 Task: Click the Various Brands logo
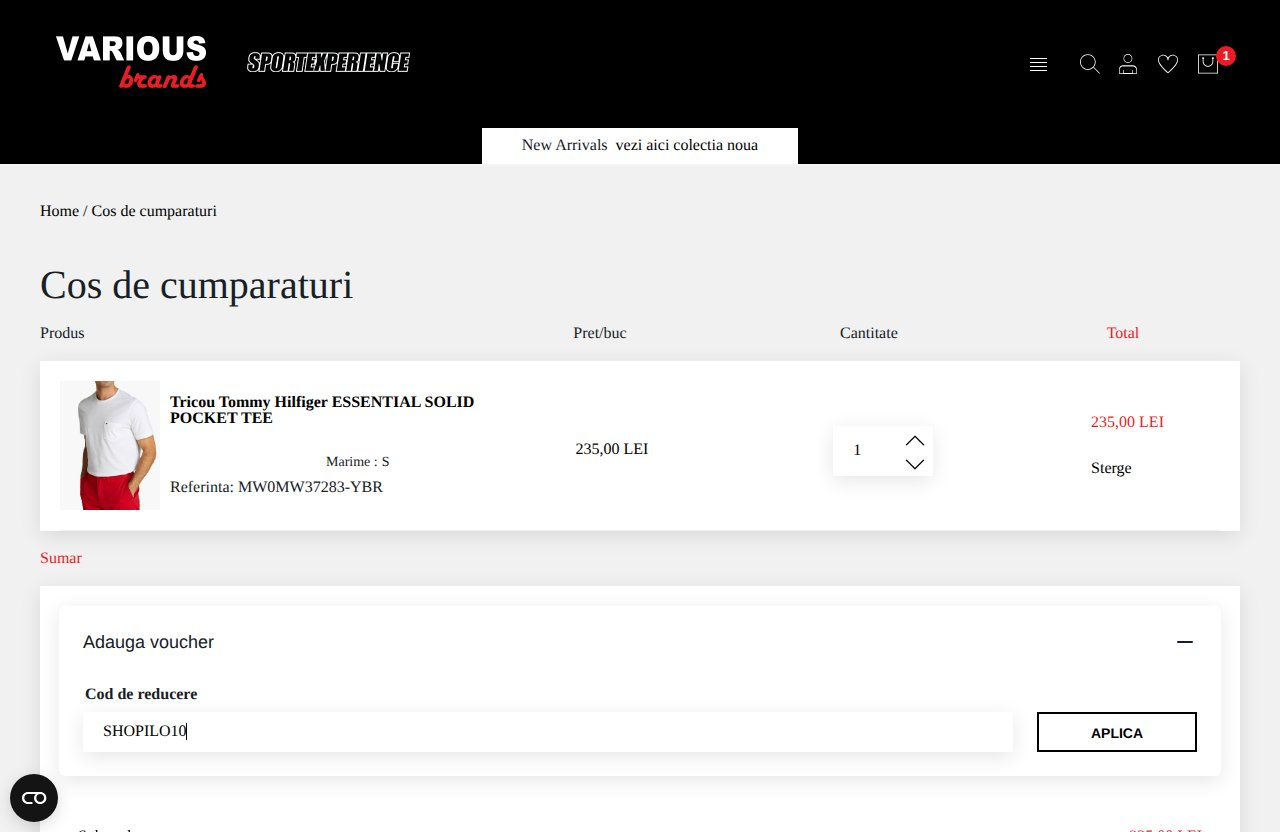point(131,62)
